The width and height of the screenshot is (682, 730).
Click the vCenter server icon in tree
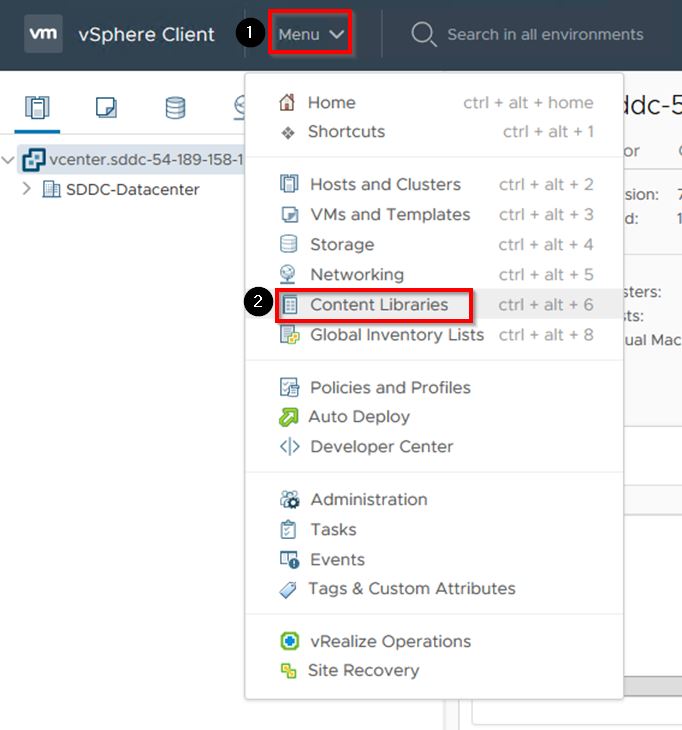34,160
